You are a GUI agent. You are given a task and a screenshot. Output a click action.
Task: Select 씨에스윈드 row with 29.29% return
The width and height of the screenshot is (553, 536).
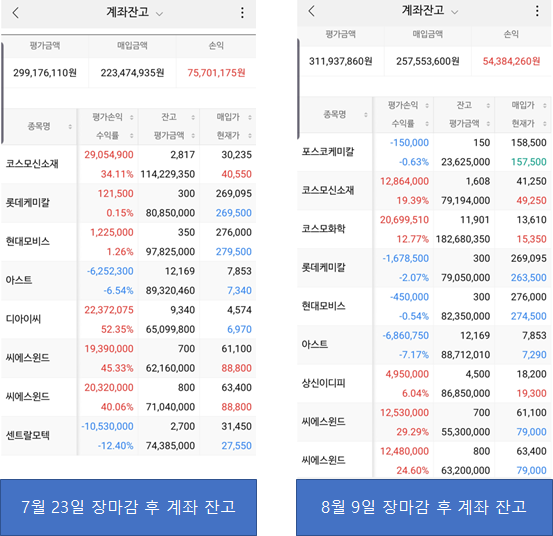coord(424,422)
